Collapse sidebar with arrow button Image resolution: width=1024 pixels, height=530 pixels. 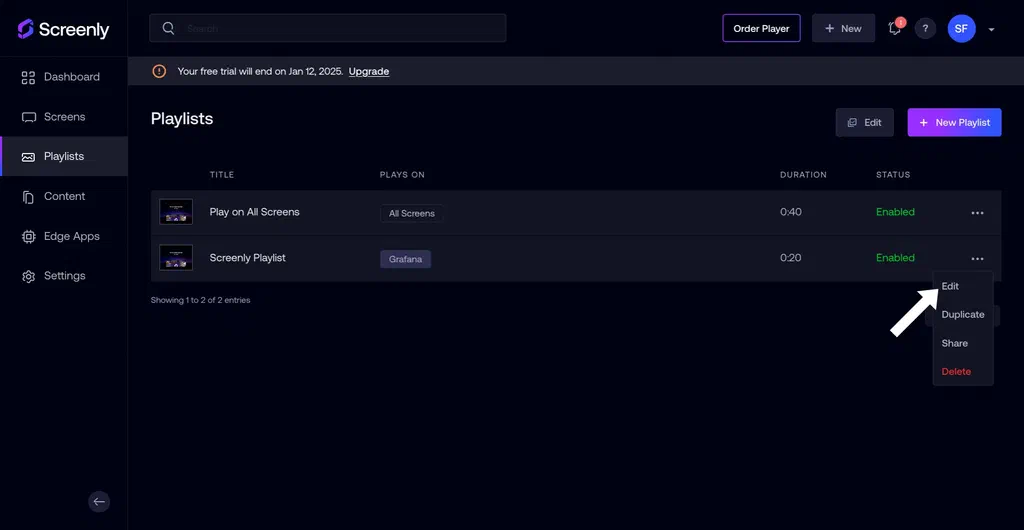click(x=99, y=501)
